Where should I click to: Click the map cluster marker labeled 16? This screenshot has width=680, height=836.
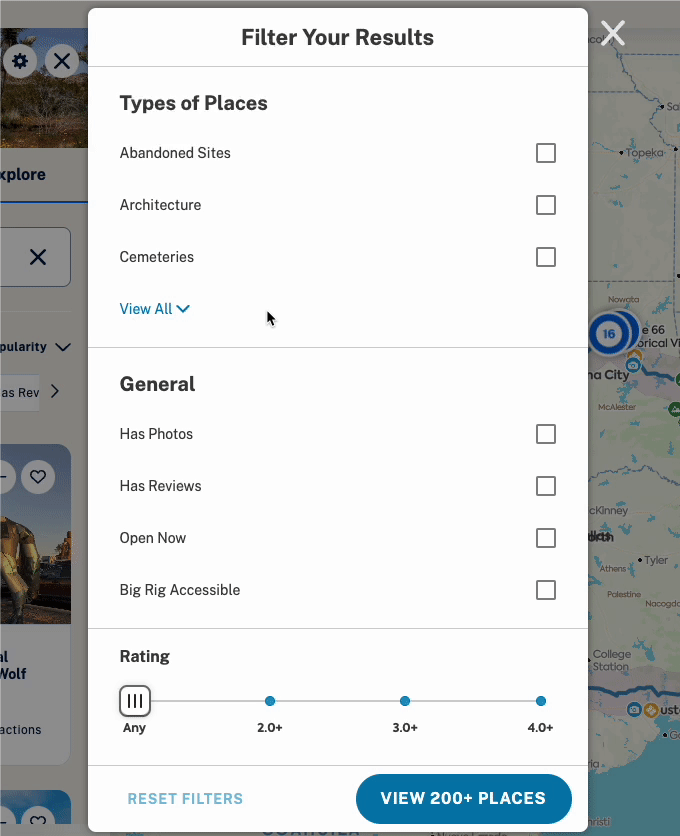609,334
